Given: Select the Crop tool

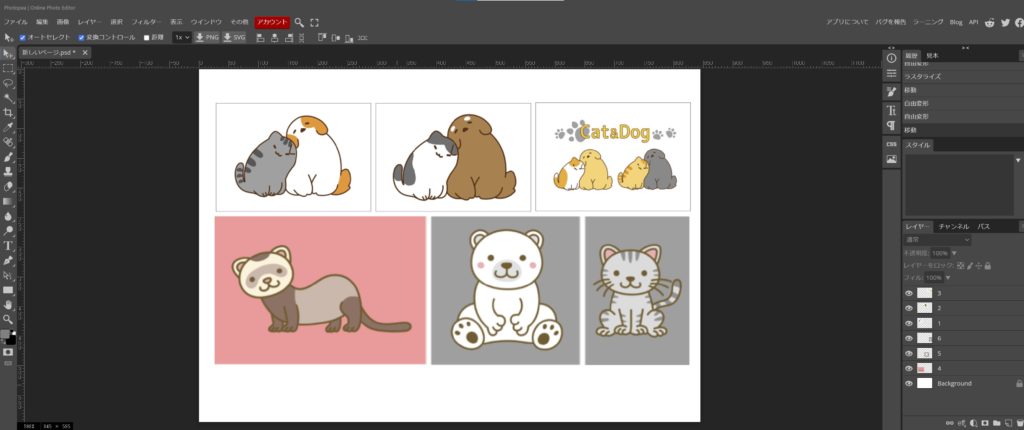Looking at the screenshot, I should pyautogui.click(x=8, y=112).
